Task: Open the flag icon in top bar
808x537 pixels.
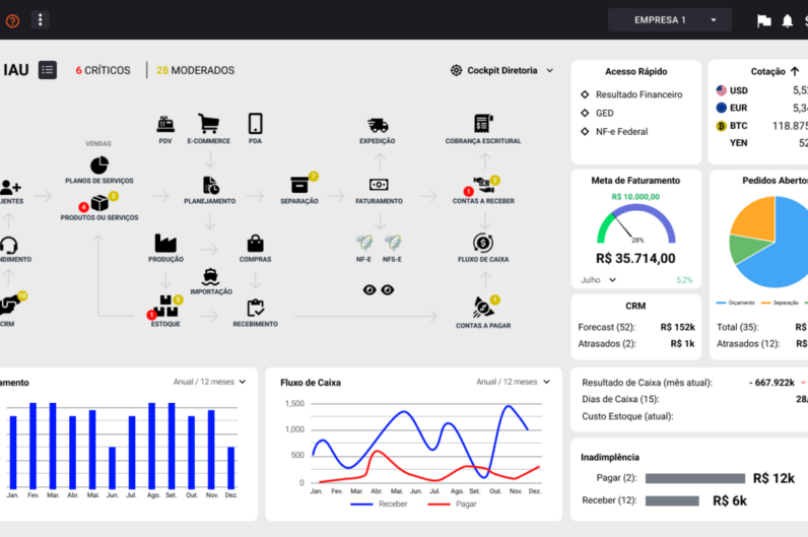Action: (x=764, y=21)
